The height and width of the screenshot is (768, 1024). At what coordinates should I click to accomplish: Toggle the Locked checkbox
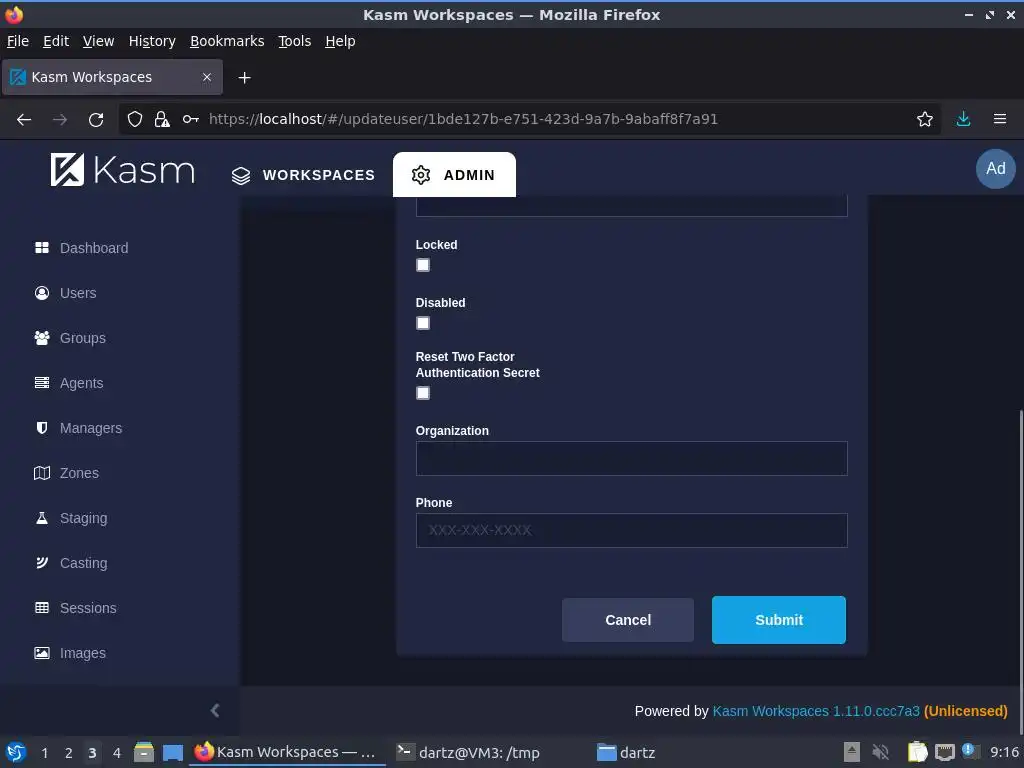[x=423, y=265]
